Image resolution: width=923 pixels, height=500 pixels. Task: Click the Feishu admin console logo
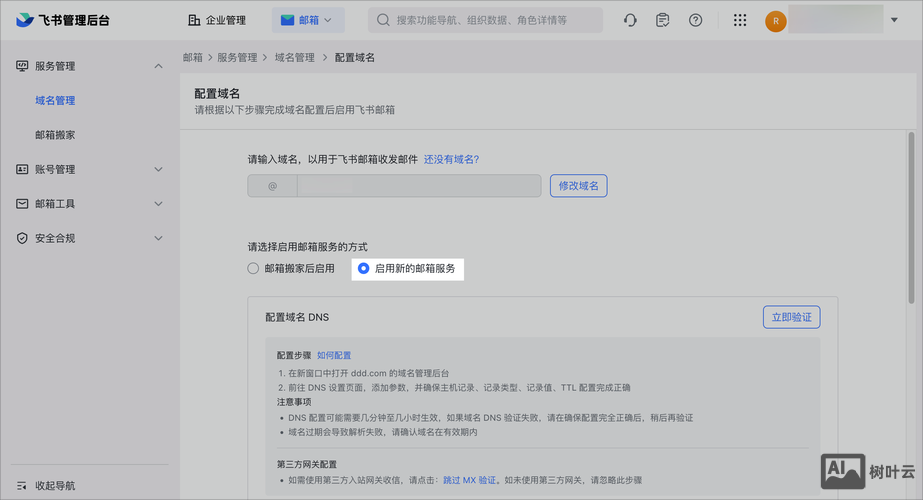click(x=62, y=20)
